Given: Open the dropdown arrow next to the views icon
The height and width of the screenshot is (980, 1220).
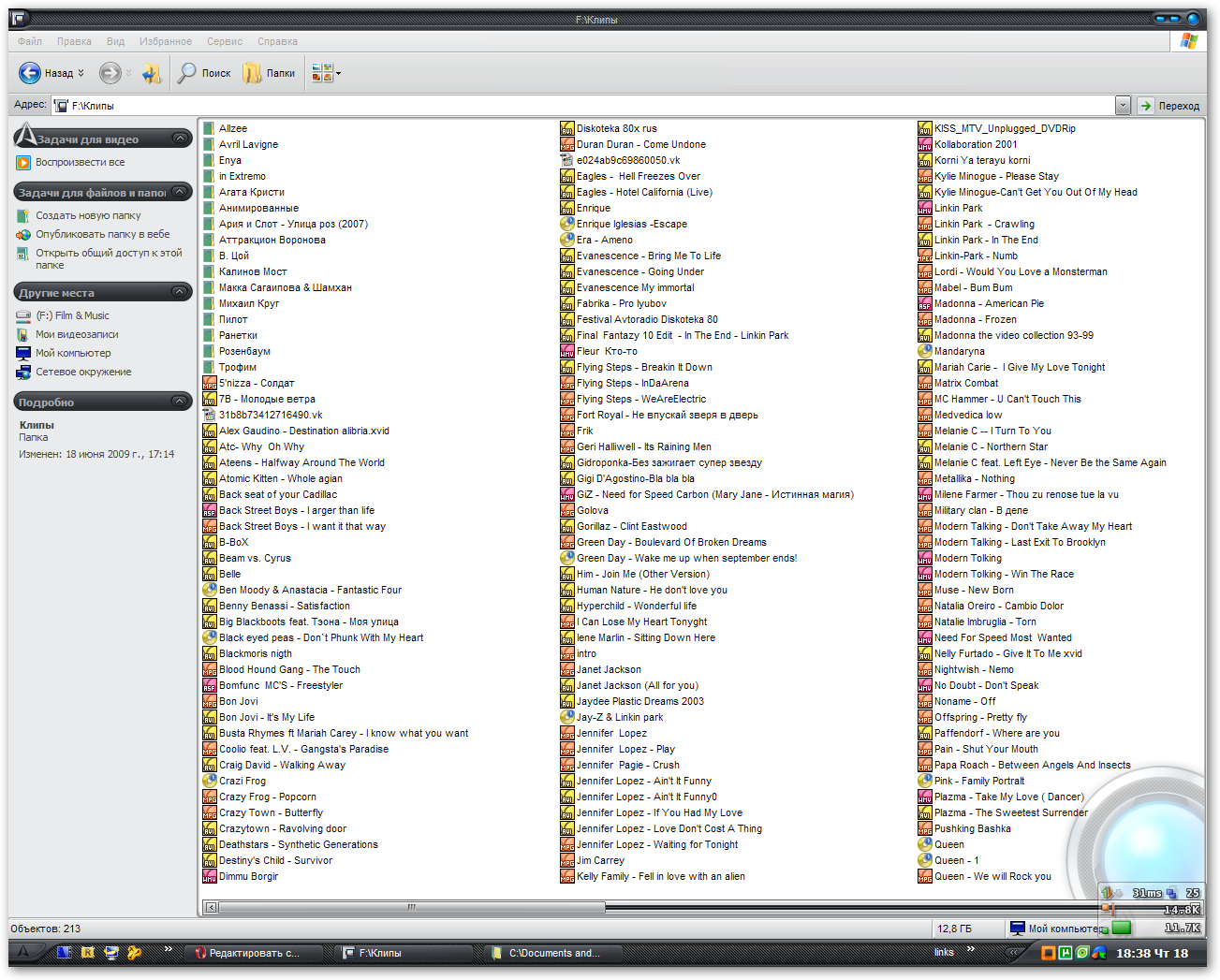Looking at the screenshot, I should [337, 76].
